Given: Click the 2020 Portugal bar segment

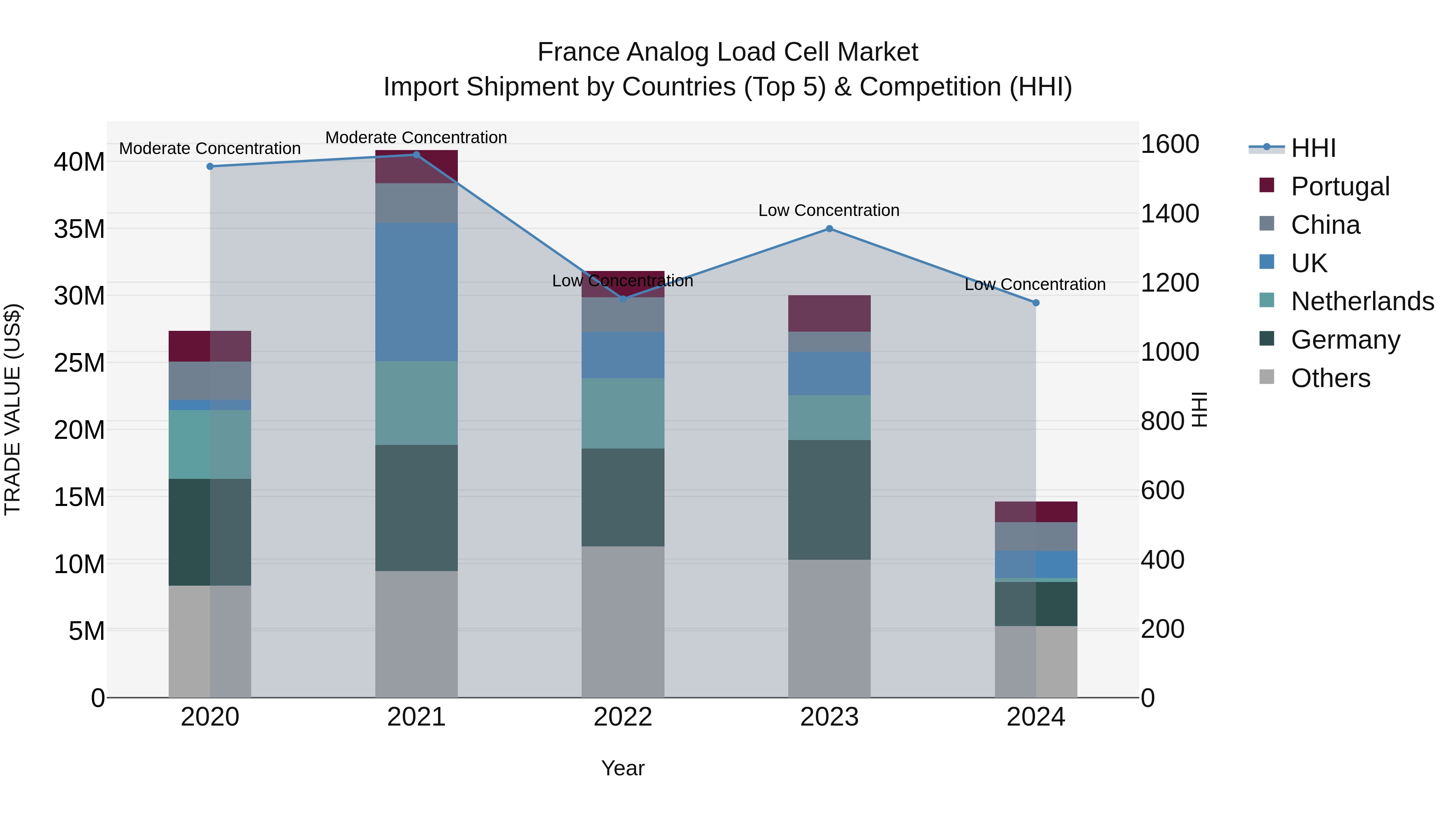Looking at the screenshot, I should pos(210,347).
